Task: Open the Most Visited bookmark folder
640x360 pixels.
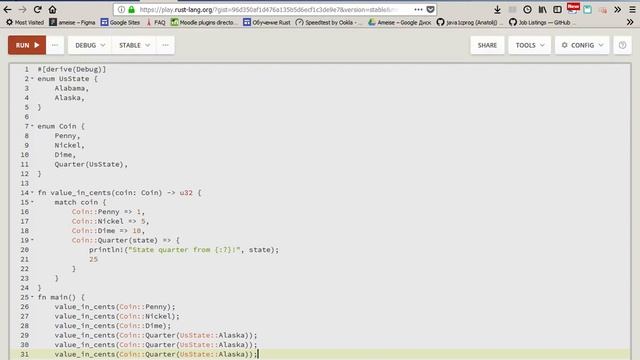Action: click(x=25, y=22)
